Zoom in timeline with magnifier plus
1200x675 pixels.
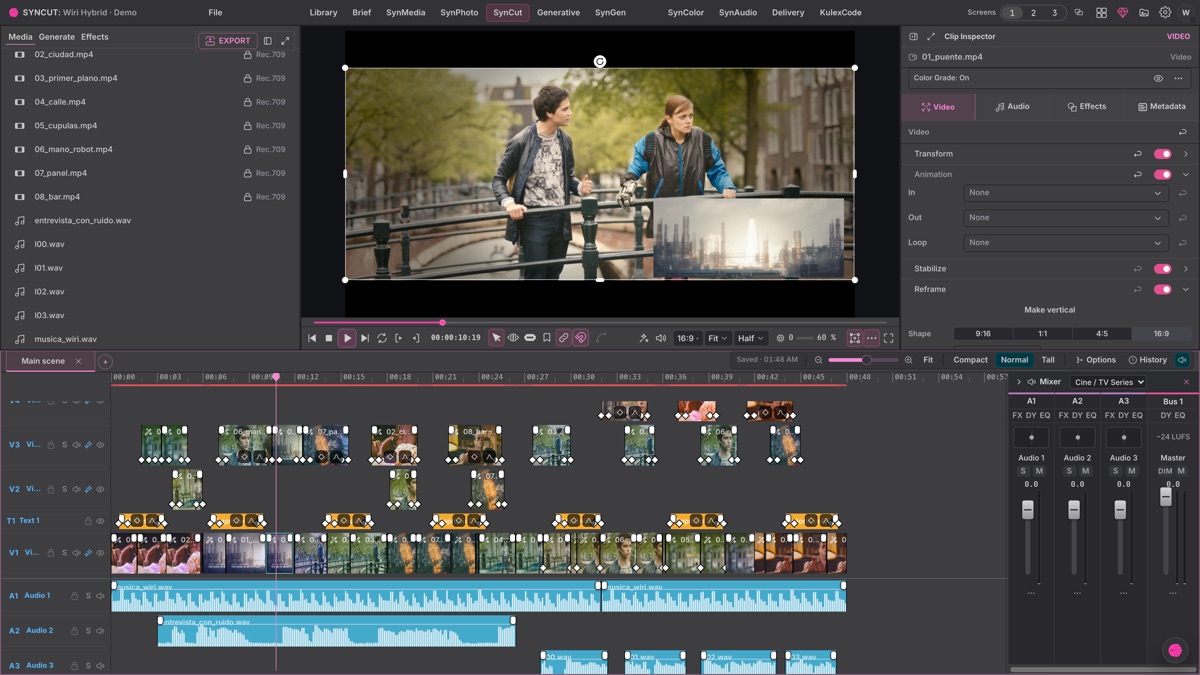tap(908, 360)
